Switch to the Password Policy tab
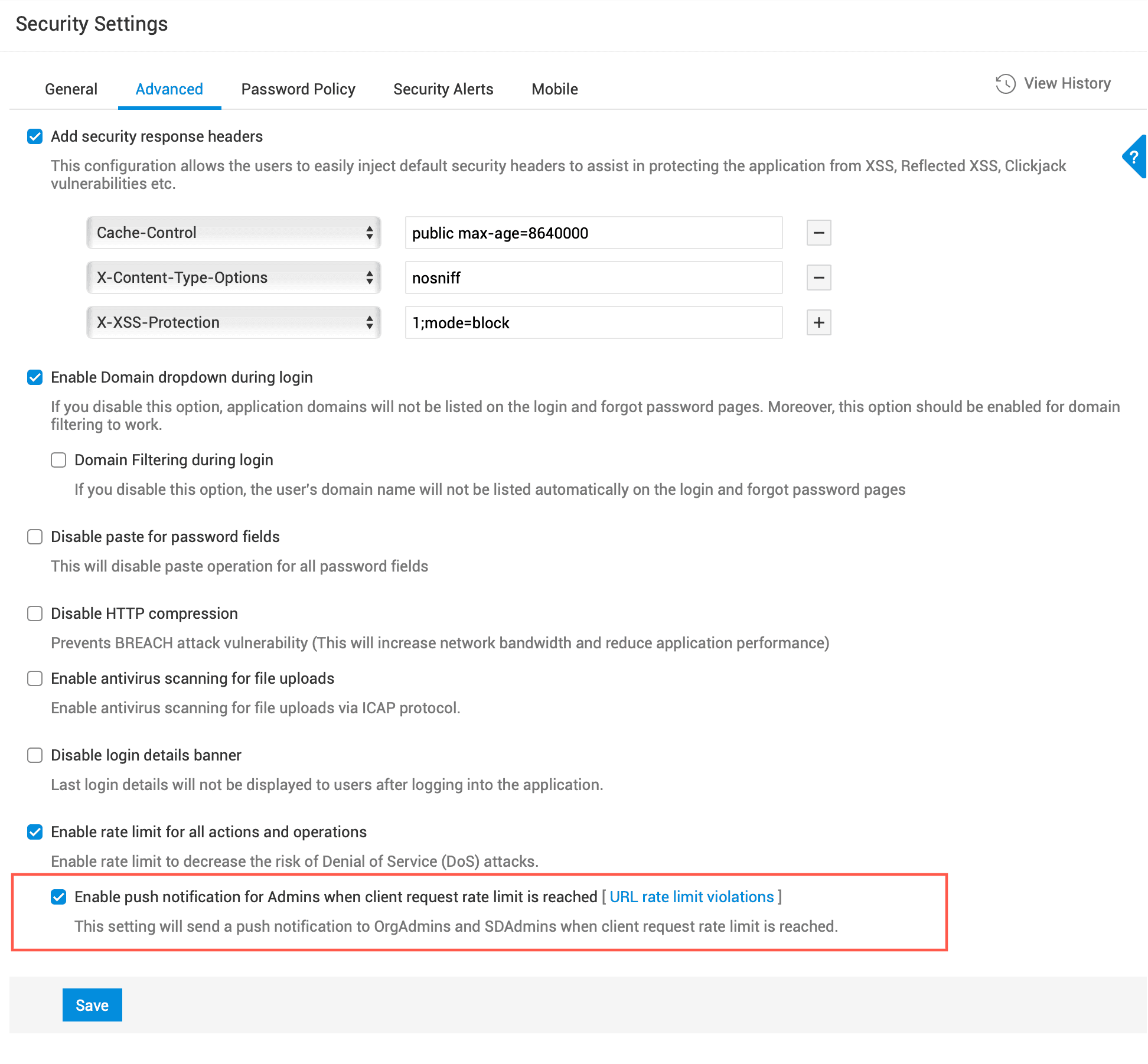Image resolution: width=1148 pixels, height=1064 pixels. click(298, 89)
